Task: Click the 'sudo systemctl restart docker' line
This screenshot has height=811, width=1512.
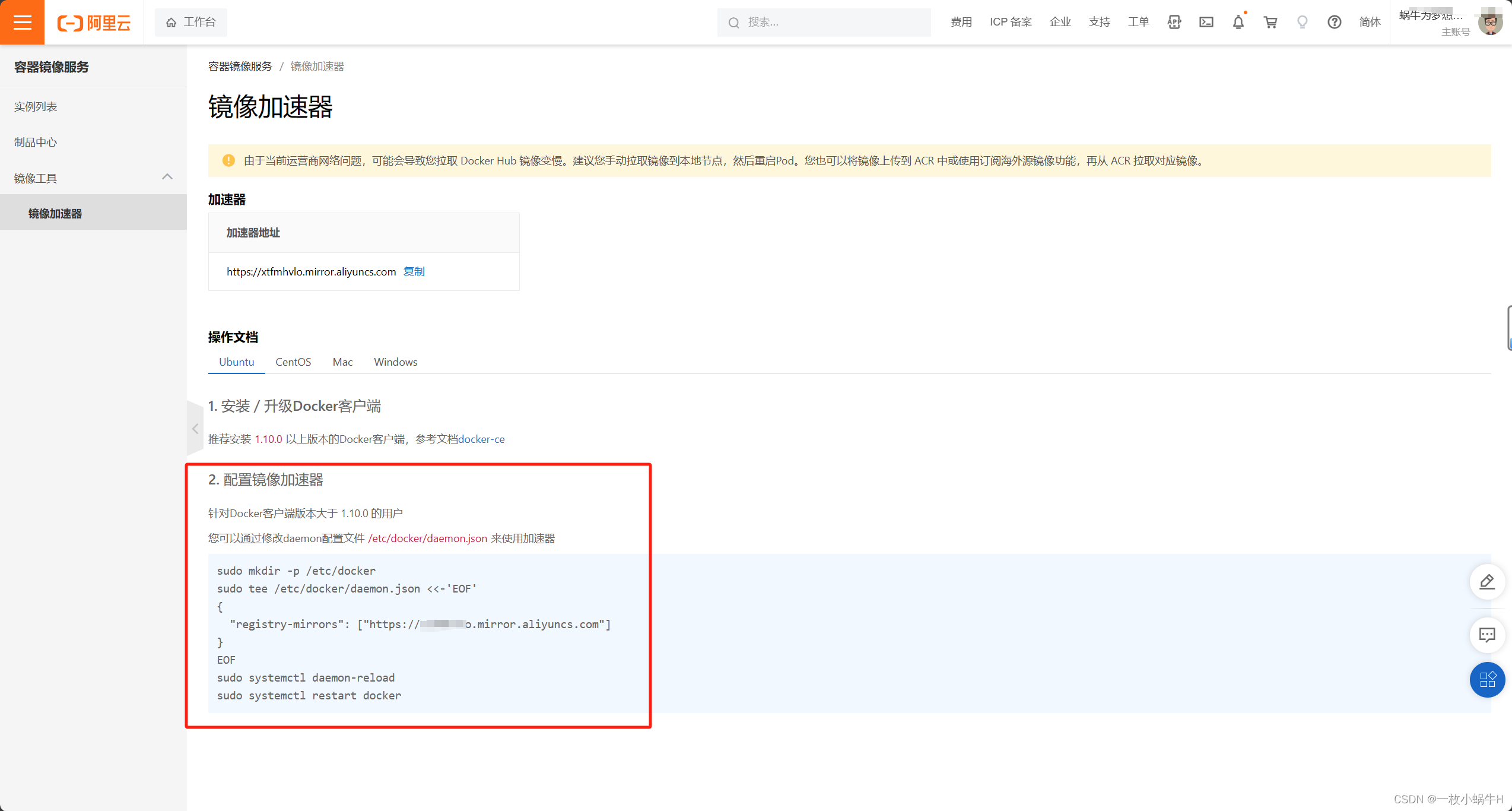Action: [x=309, y=695]
